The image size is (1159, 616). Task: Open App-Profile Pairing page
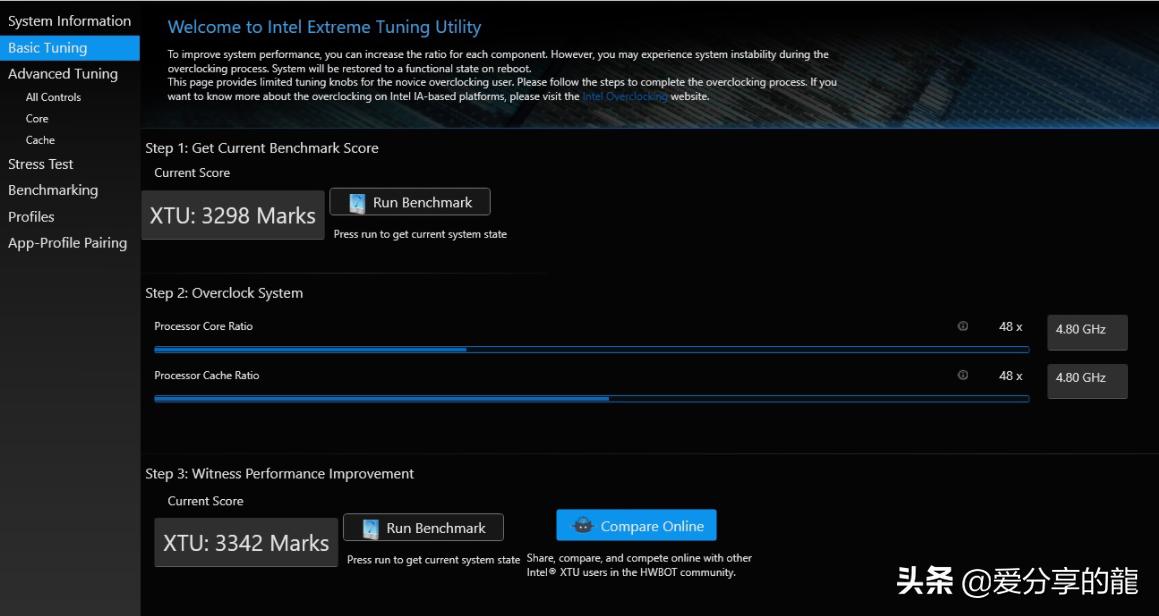pyautogui.click(x=67, y=242)
